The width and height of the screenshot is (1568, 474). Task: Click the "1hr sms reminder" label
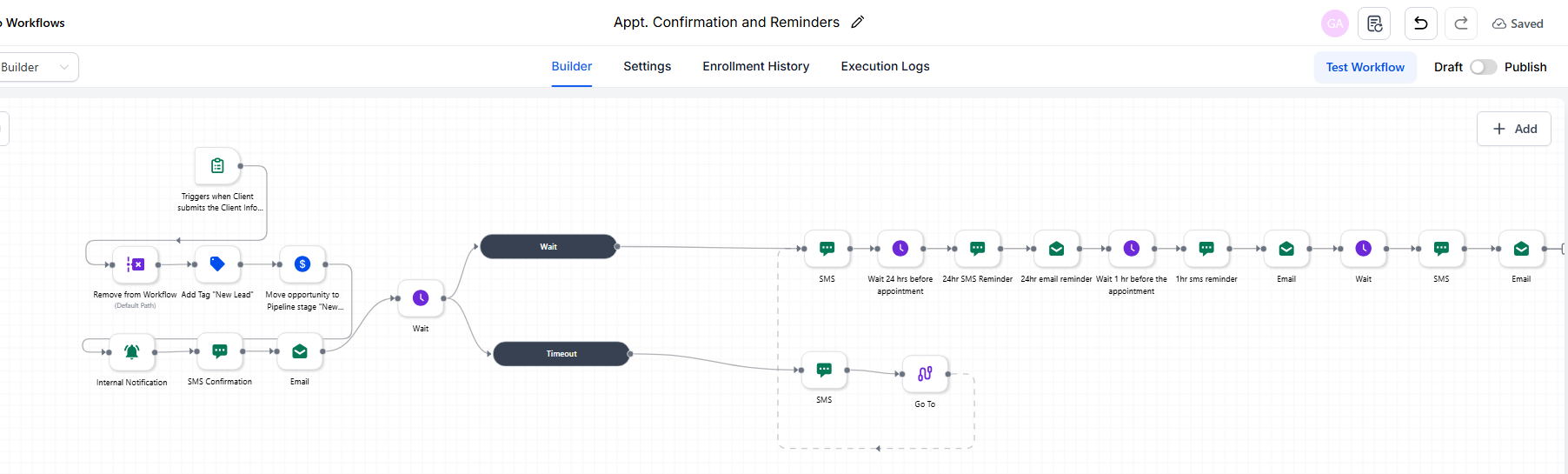1206,279
